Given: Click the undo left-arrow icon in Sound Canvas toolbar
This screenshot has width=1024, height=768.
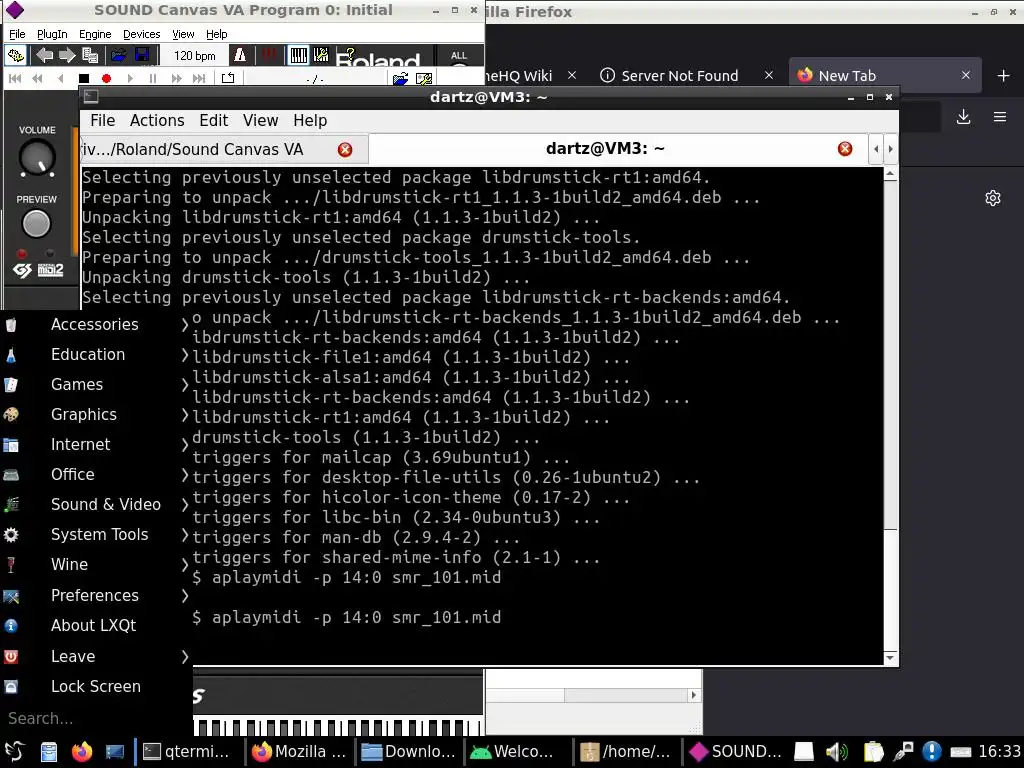Looking at the screenshot, I should coord(44,56).
